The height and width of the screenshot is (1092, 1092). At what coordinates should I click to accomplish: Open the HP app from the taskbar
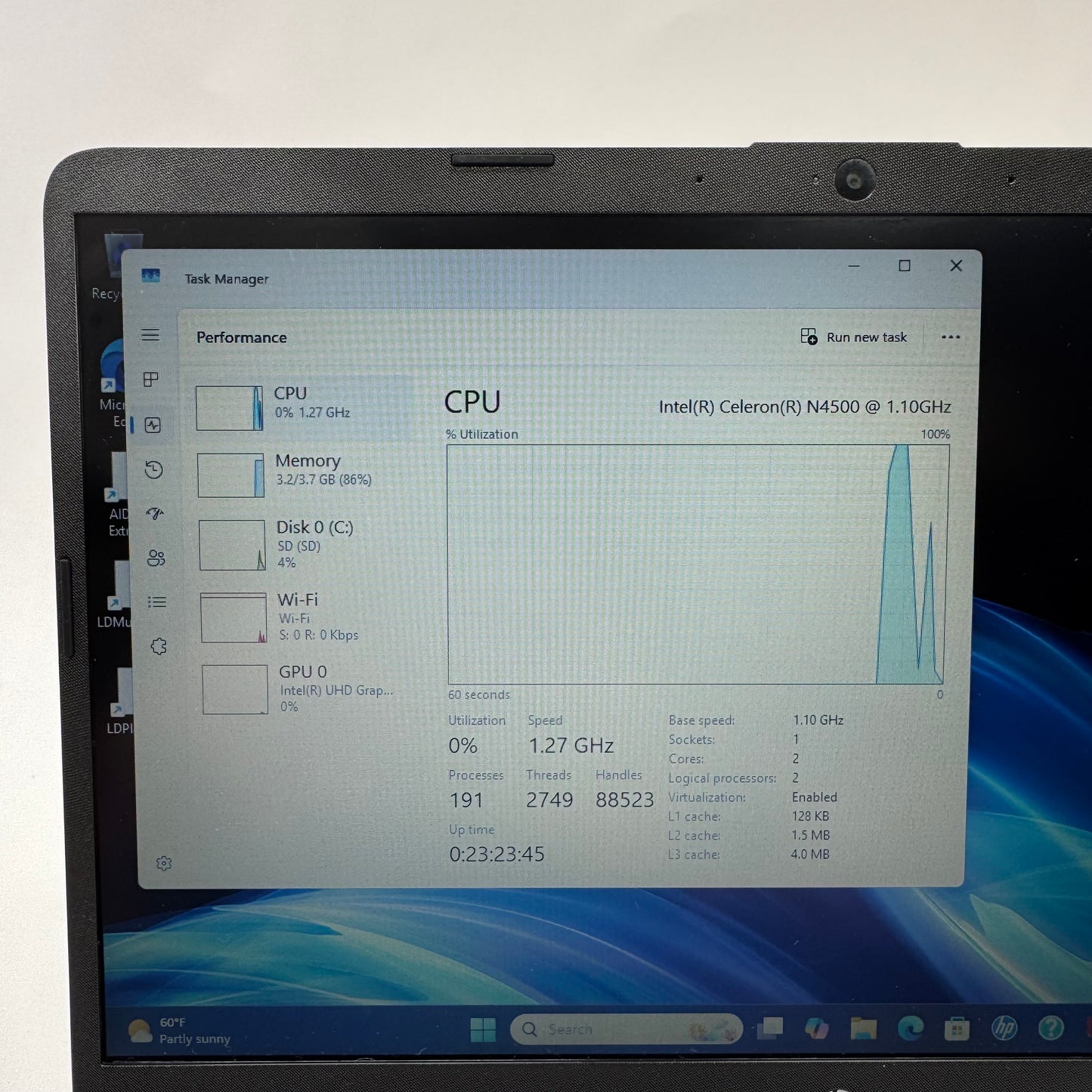click(x=1004, y=1027)
